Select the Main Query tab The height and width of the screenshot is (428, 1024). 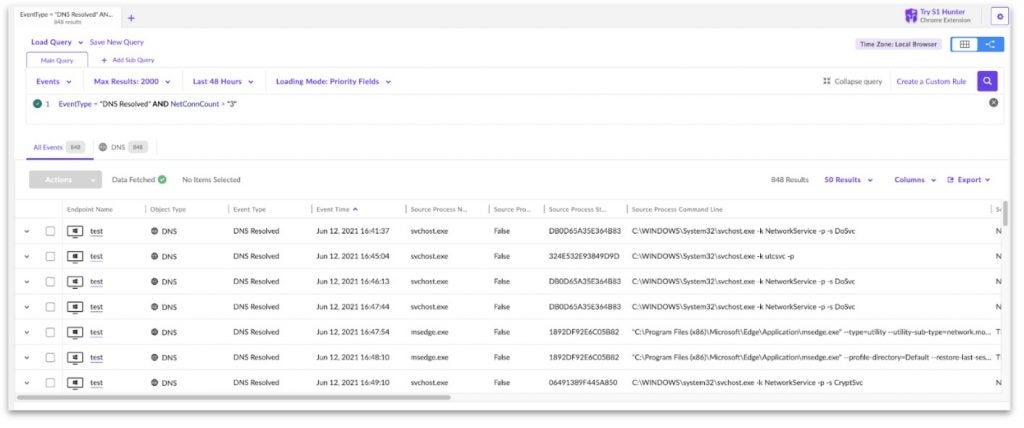pos(56,60)
